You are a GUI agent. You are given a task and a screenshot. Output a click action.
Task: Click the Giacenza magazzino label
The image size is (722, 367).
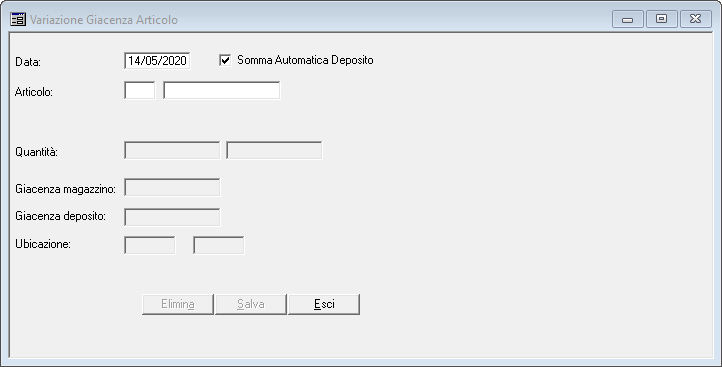point(65,189)
